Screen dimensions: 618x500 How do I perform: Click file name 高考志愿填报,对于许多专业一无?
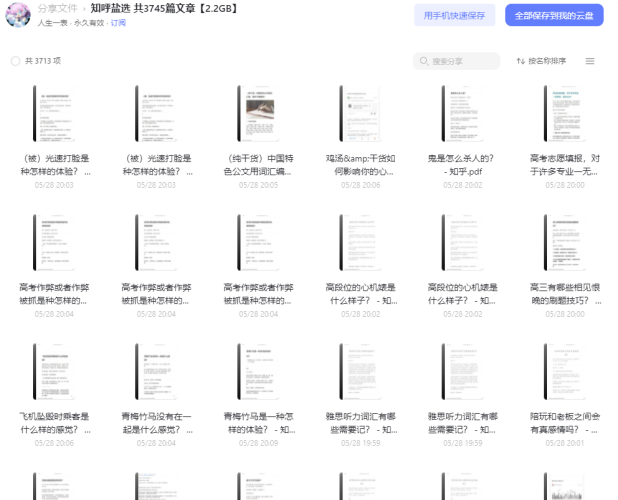(x=564, y=165)
